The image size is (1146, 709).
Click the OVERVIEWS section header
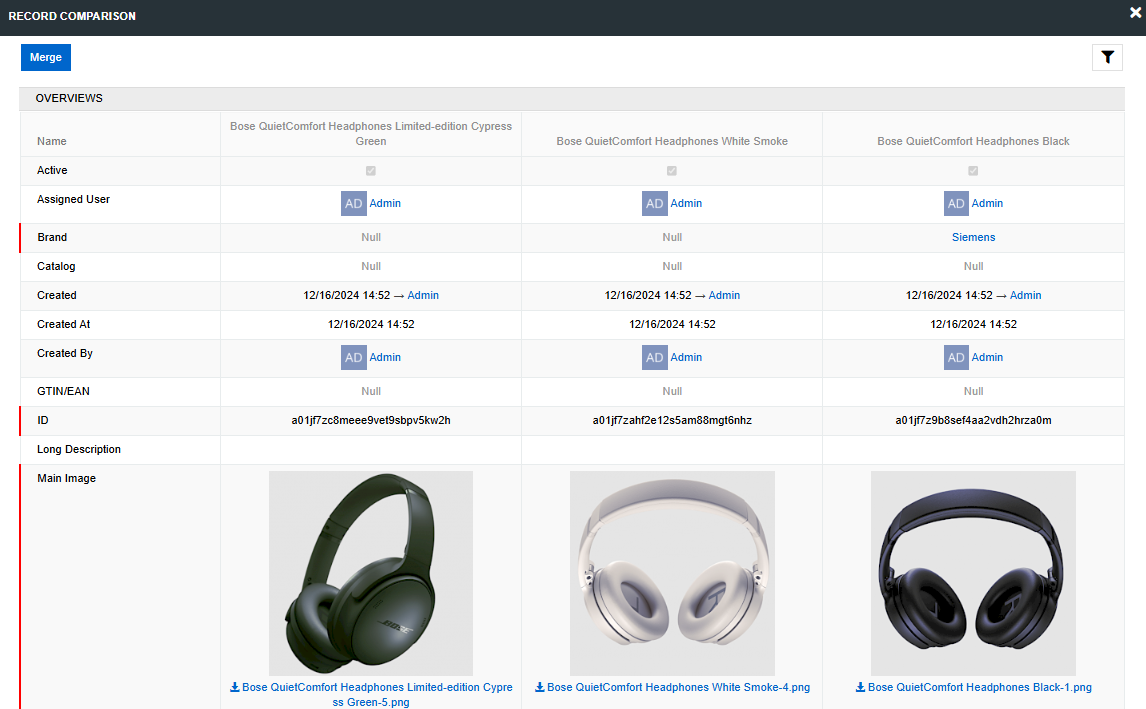click(572, 99)
